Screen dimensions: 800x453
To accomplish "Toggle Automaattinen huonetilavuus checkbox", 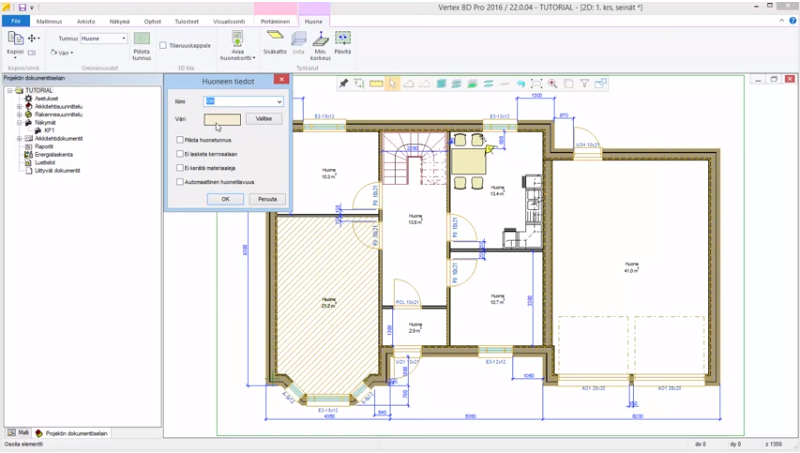I will [x=179, y=182].
